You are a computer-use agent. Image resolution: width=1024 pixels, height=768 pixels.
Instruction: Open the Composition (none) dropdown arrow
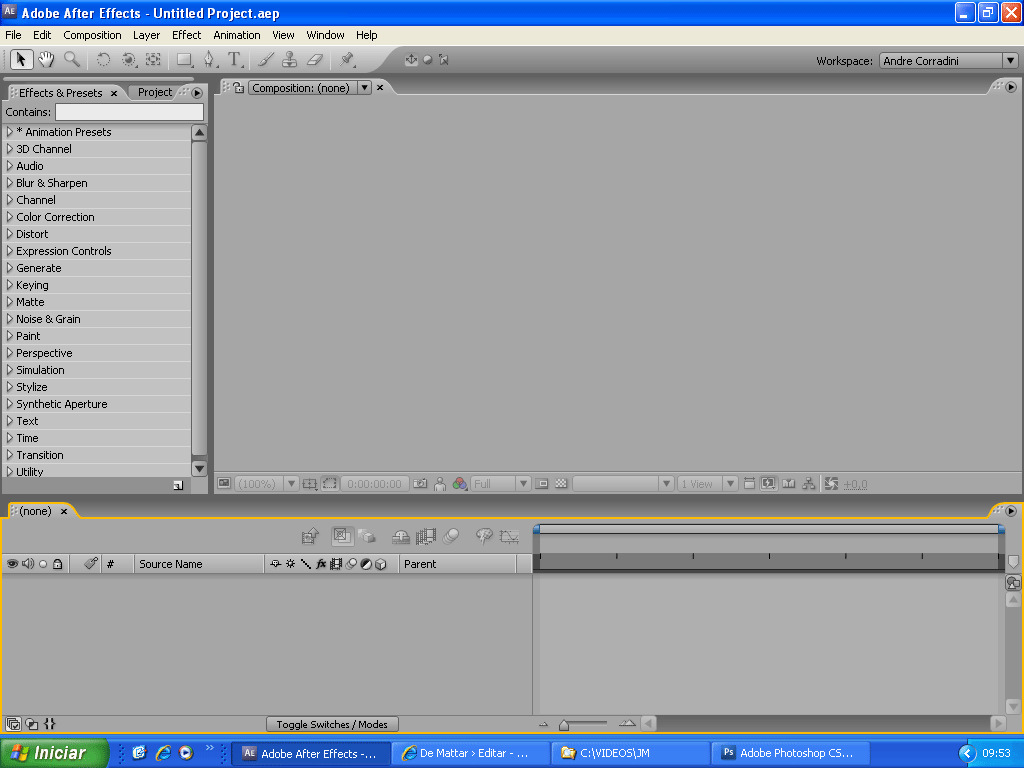[364, 88]
